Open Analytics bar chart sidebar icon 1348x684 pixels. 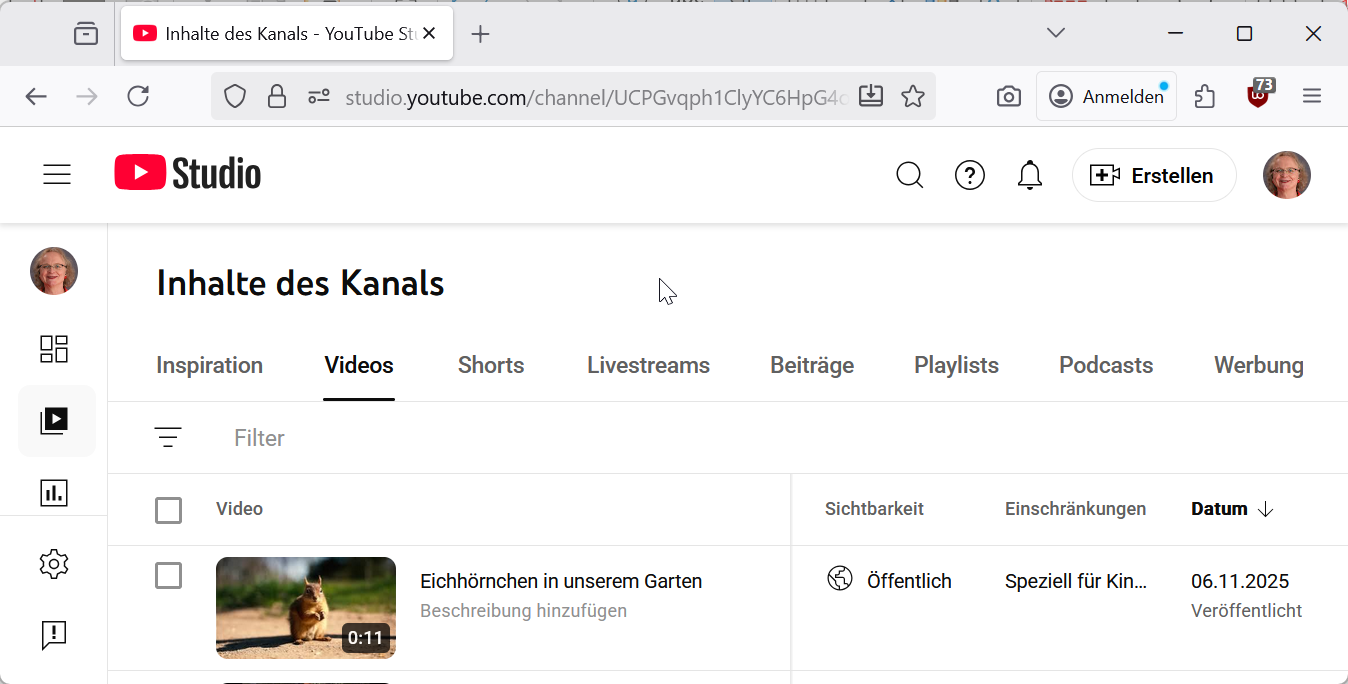[x=54, y=492]
